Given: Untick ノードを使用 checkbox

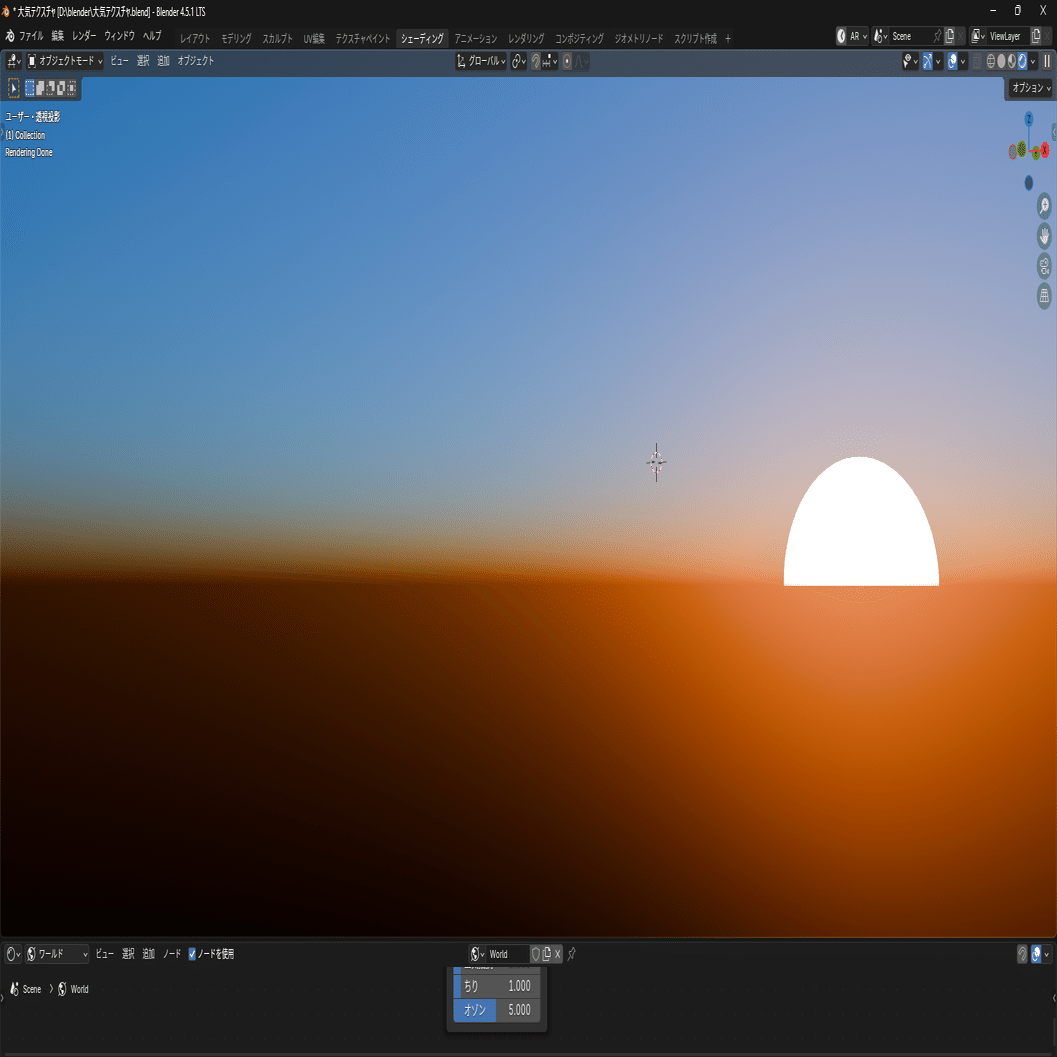Looking at the screenshot, I should tap(192, 954).
